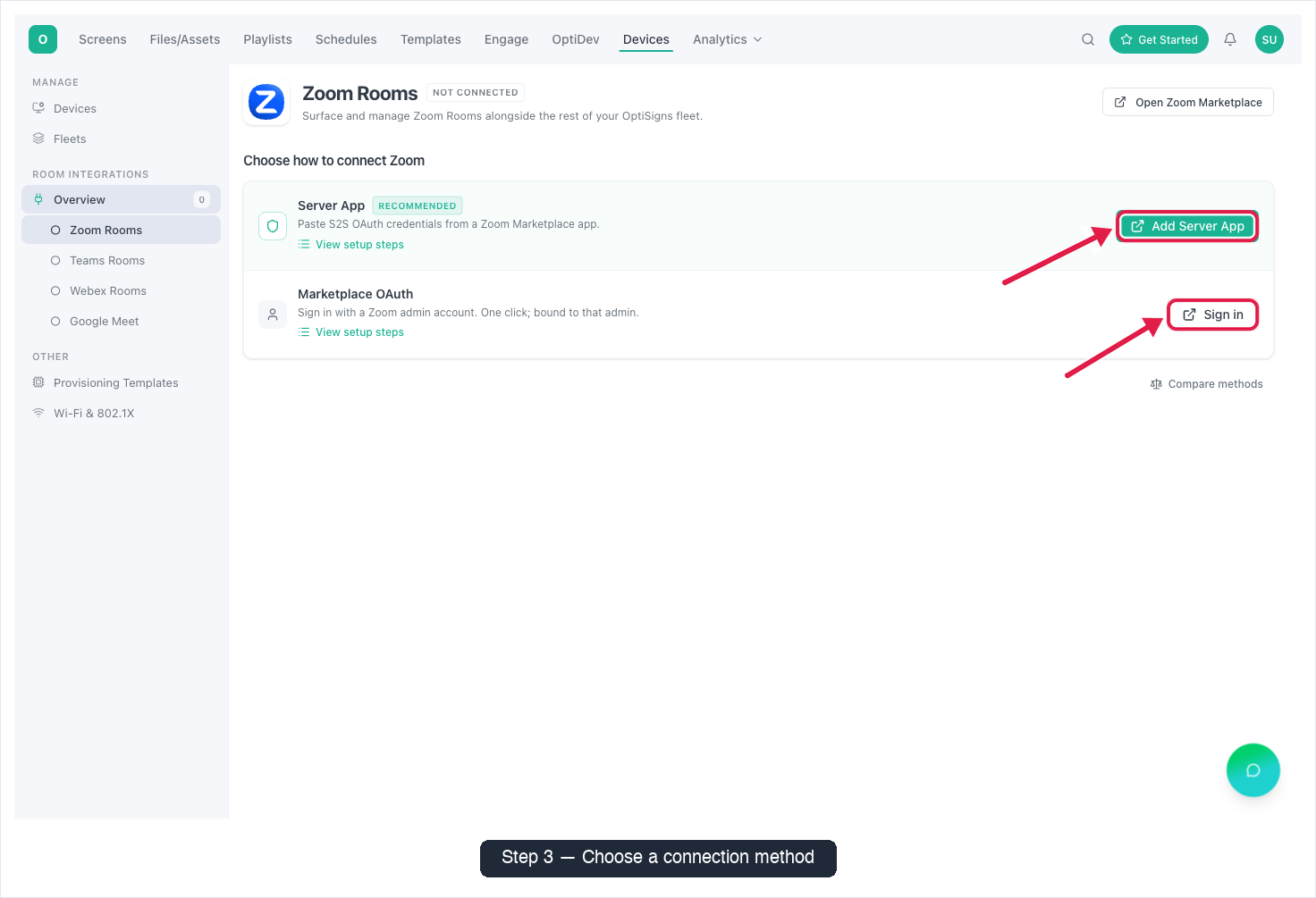1316x898 pixels.
Task: Open the search magnifier icon
Action: pyautogui.click(x=1088, y=39)
